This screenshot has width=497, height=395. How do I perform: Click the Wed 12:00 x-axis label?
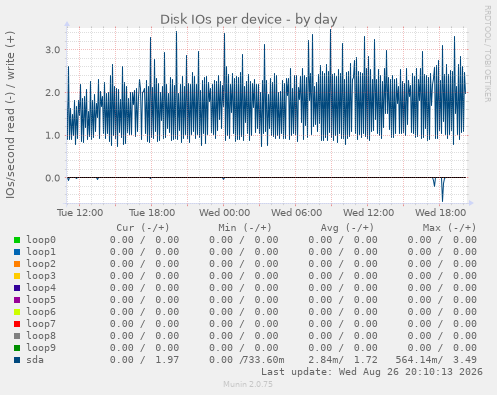coord(368,213)
